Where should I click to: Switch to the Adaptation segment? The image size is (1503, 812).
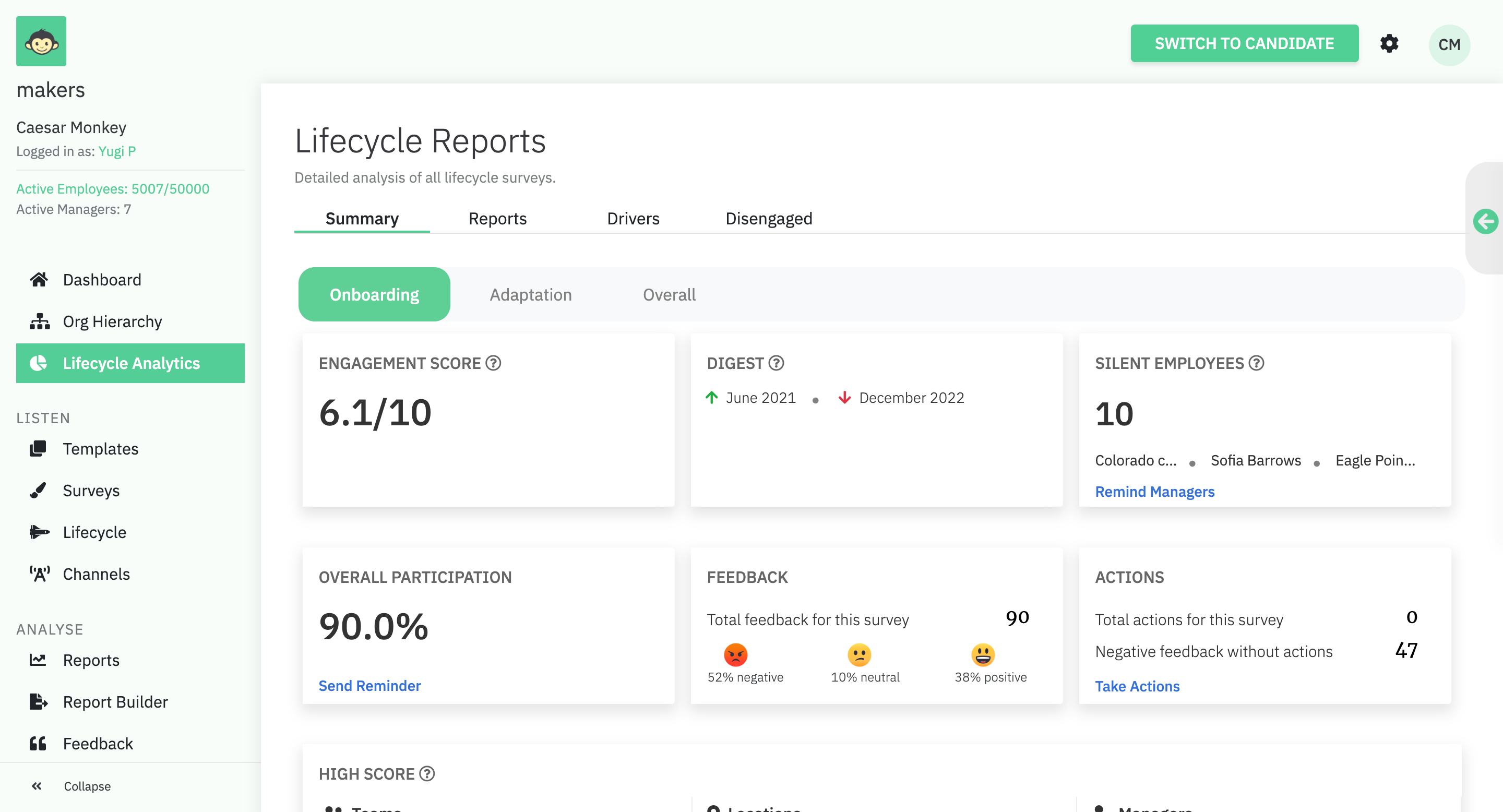[x=530, y=294]
